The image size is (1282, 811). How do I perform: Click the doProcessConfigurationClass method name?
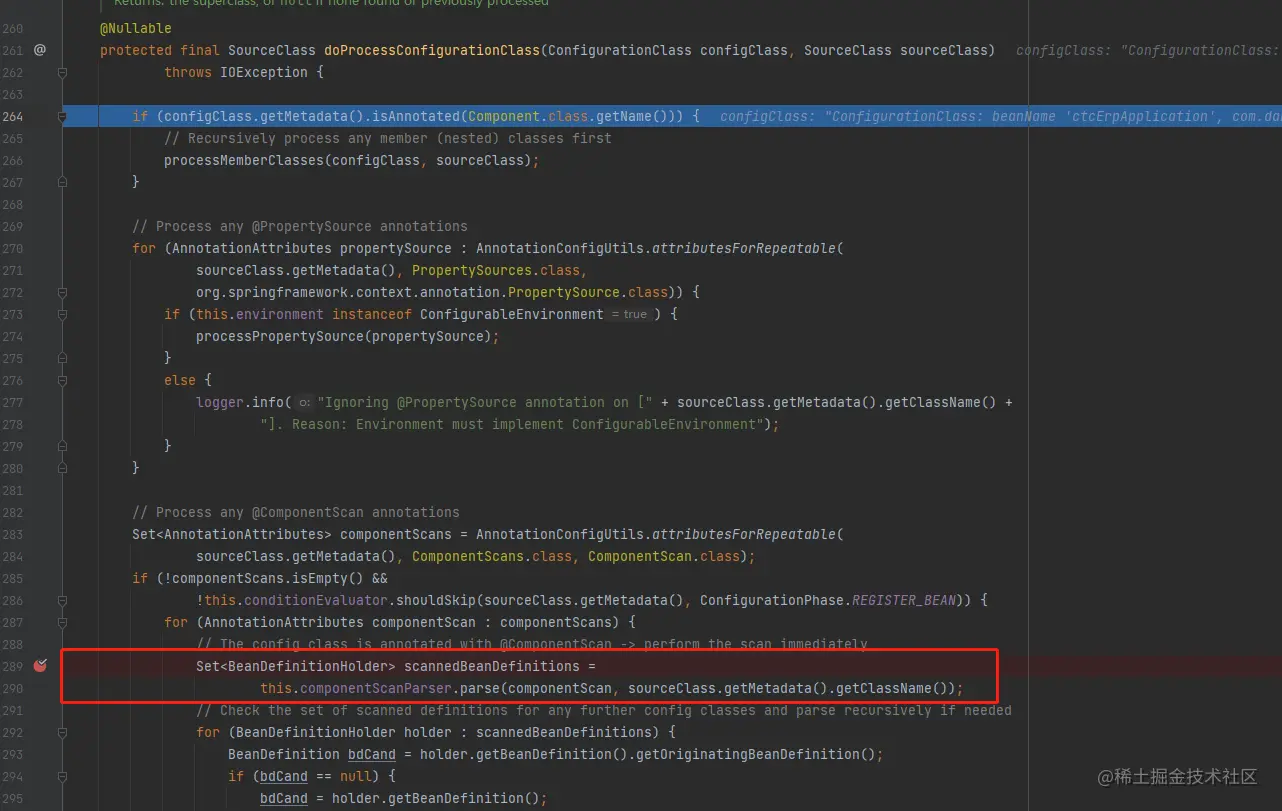click(432, 50)
